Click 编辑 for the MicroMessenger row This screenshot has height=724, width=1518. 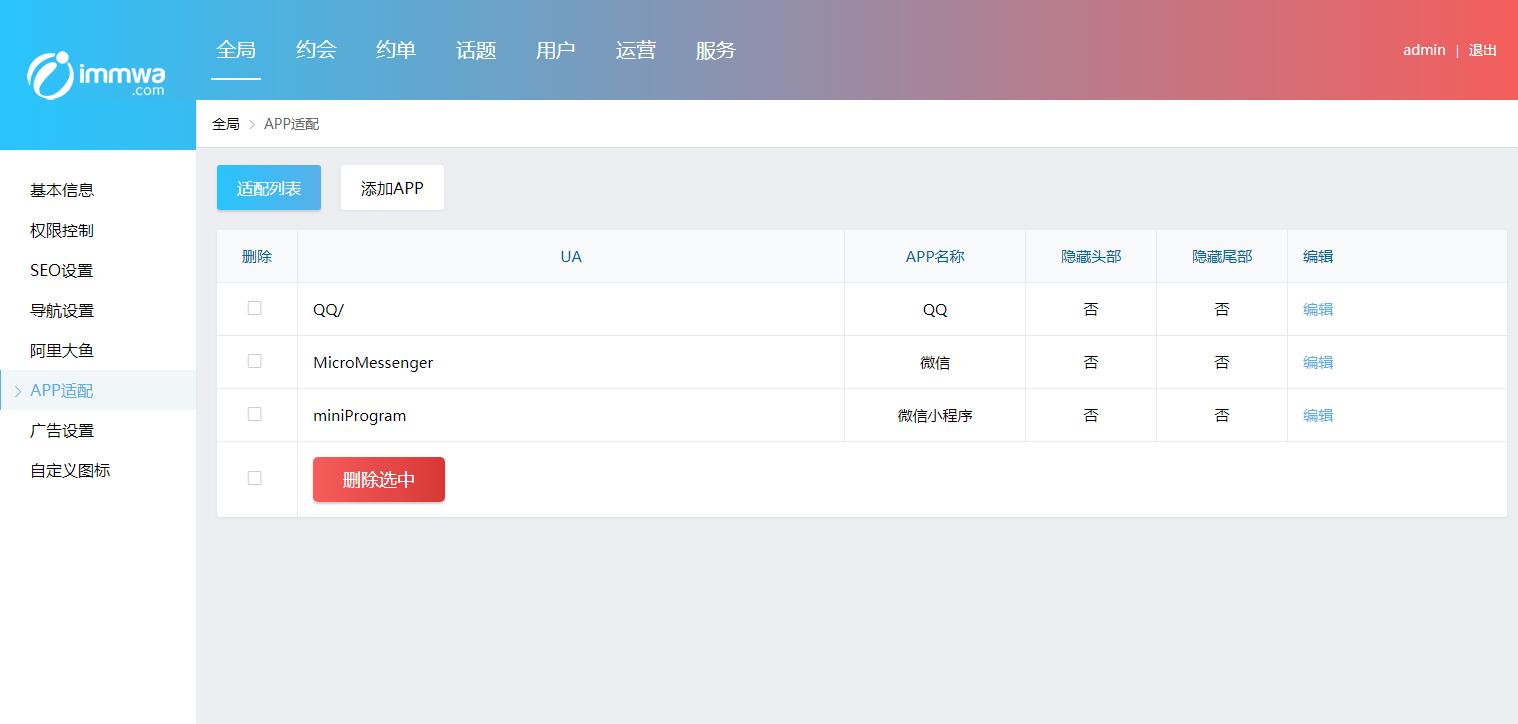point(1317,363)
